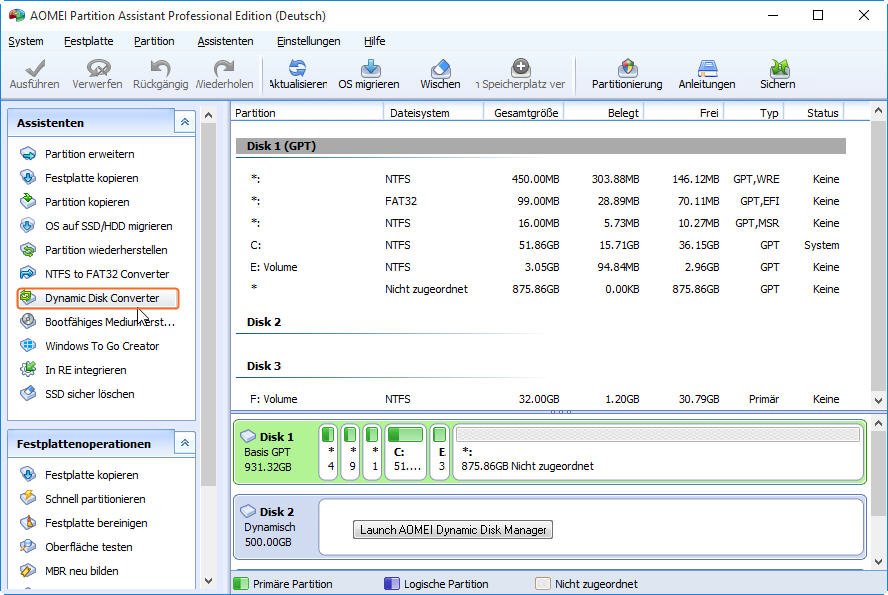888x595 pixels.
Task: Collapse the Festplattenoperationen panel
Action: 185,443
